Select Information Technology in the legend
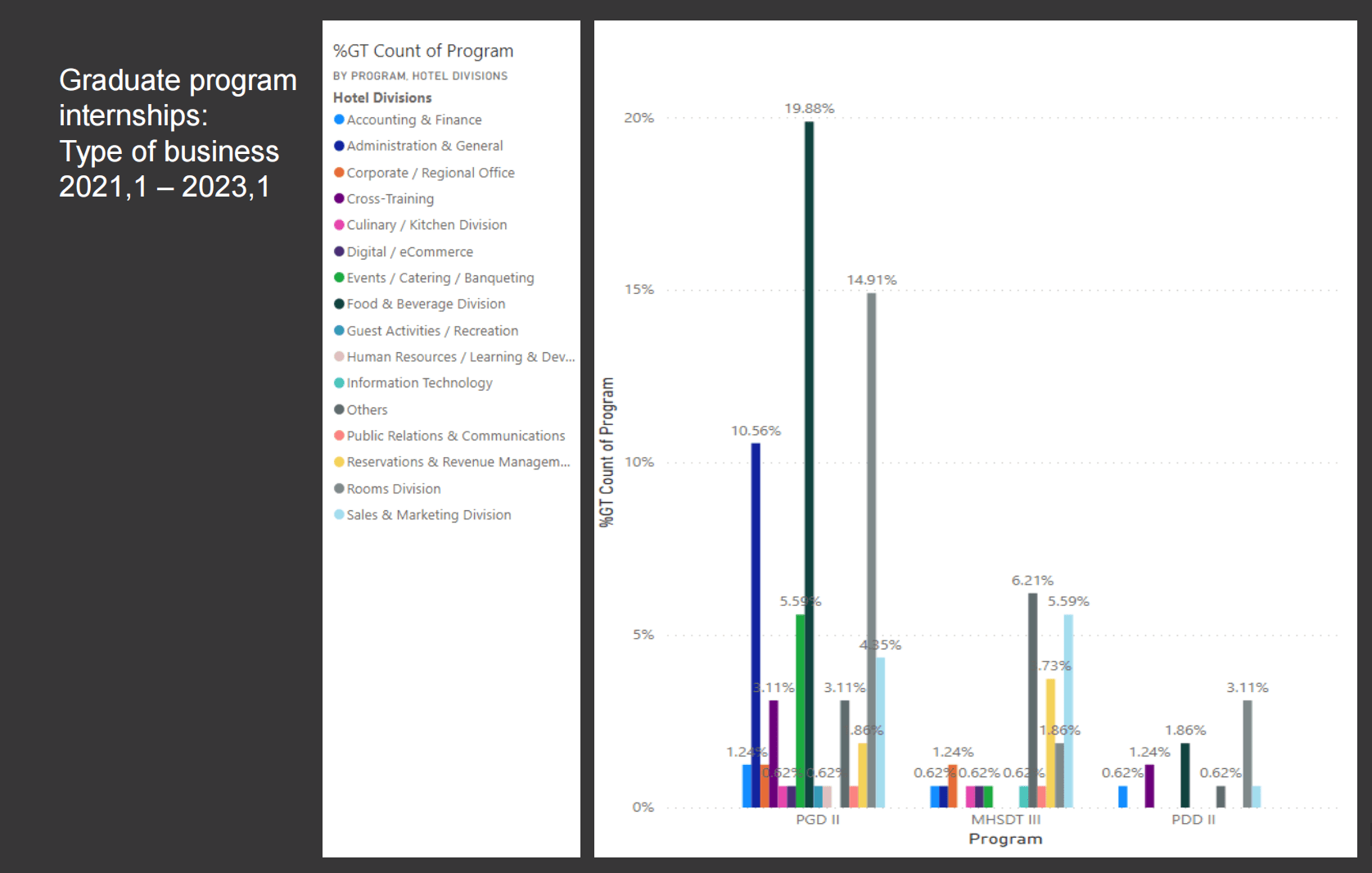The height and width of the screenshot is (873, 1372). pos(413,383)
